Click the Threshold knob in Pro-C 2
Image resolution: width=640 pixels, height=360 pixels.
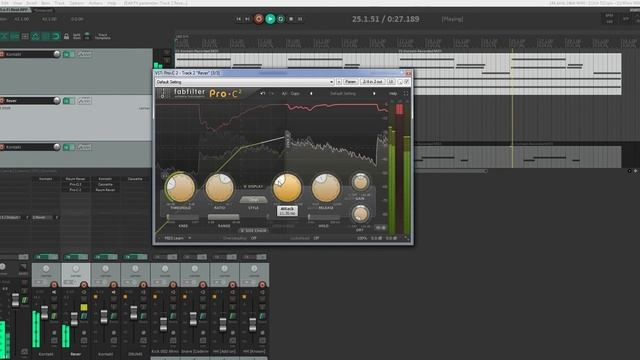(x=180, y=187)
